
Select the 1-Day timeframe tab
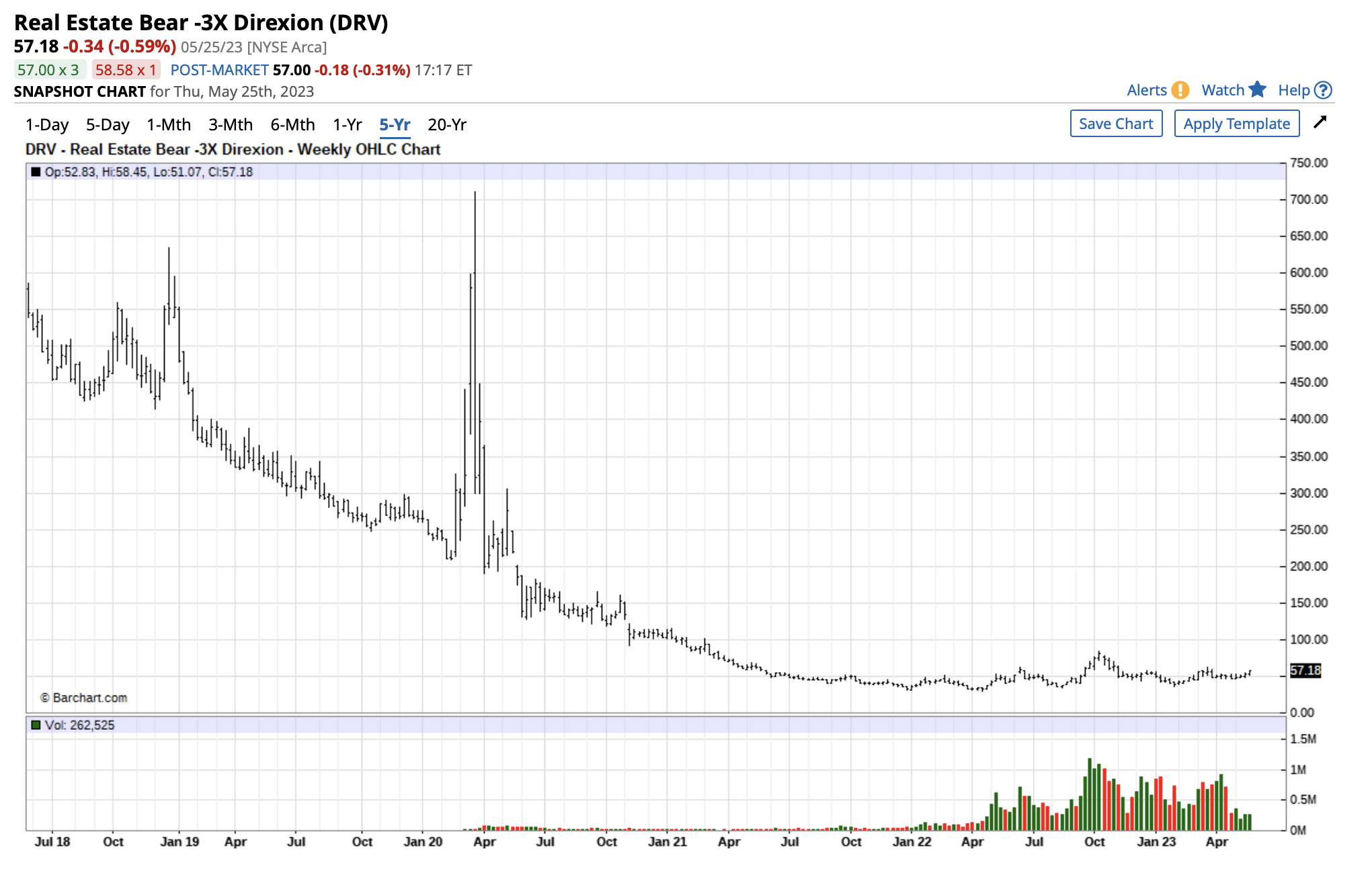pyautogui.click(x=46, y=124)
